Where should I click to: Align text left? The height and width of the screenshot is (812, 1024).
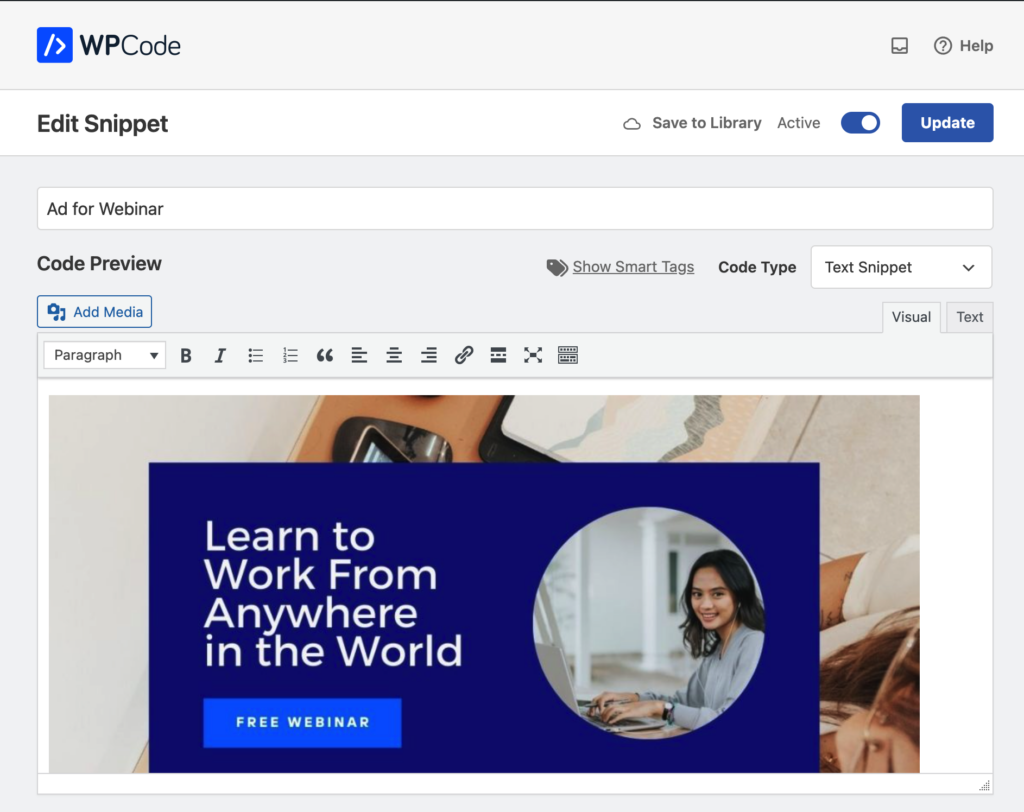pyautogui.click(x=359, y=355)
